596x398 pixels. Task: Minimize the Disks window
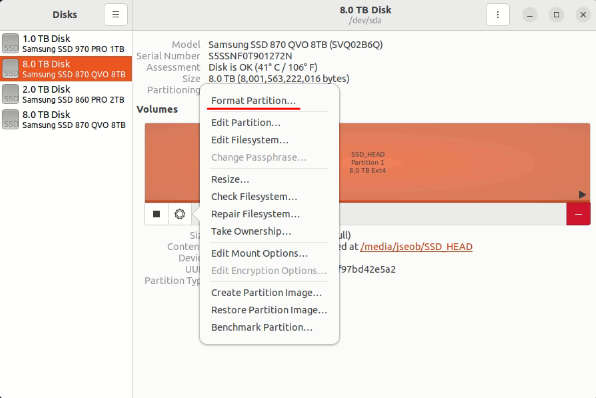(529, 15)
